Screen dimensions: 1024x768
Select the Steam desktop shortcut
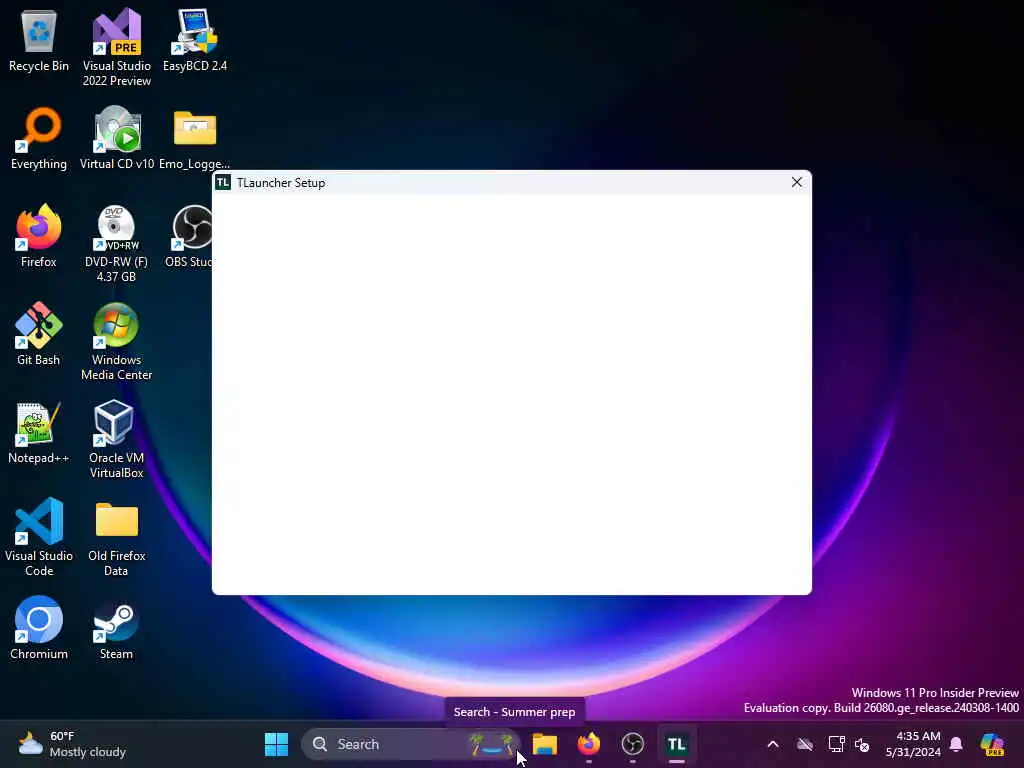pyautogui.click(x=116, y=628)
